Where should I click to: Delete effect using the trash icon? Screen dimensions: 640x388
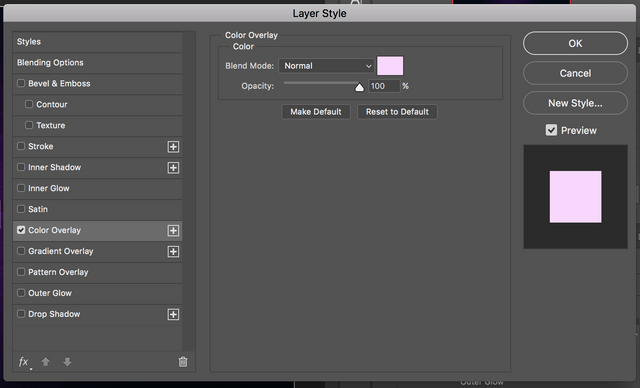(x=183, y=361)
